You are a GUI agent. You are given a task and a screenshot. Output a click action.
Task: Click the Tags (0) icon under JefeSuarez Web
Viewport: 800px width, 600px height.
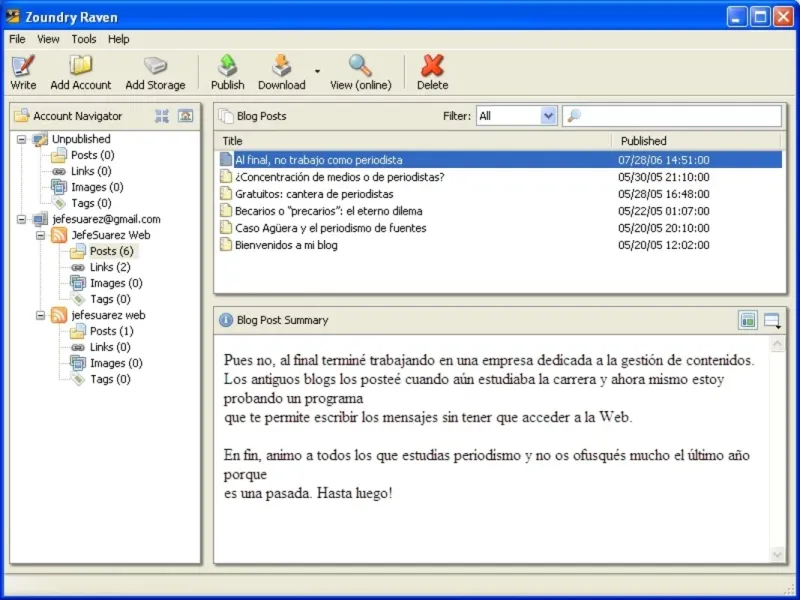point(78,299)
